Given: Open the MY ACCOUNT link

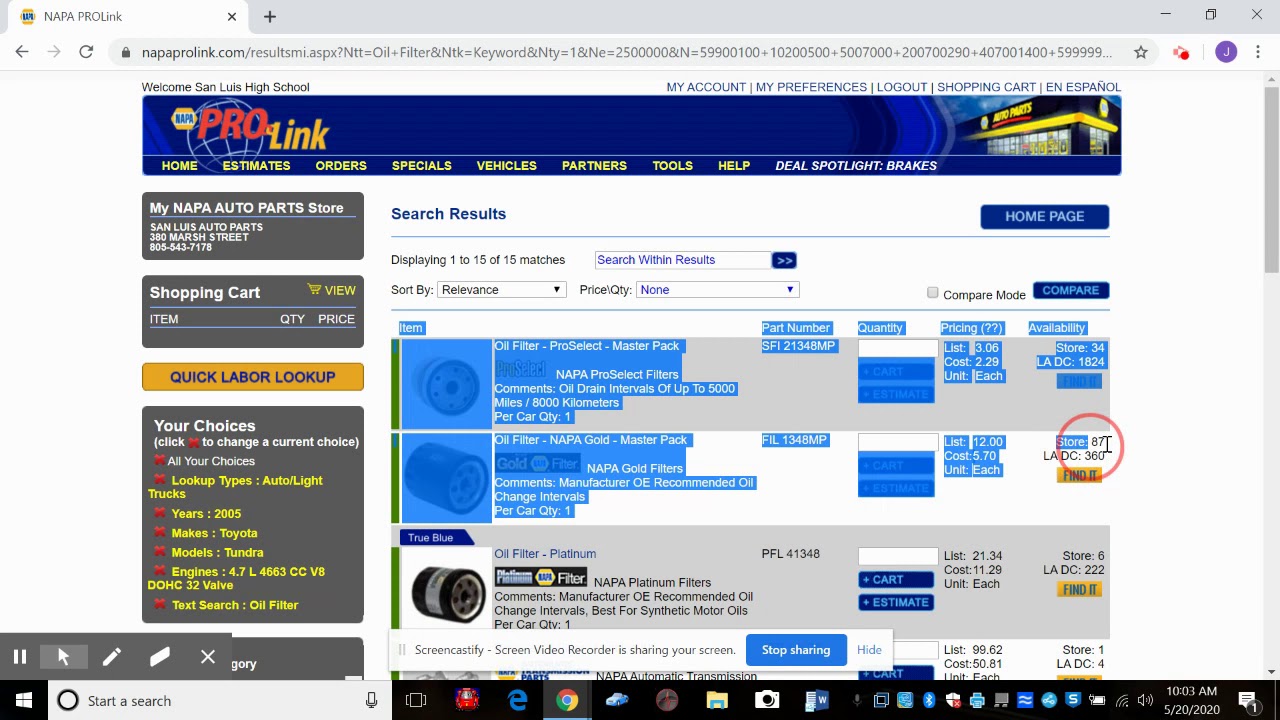Looking at the screenshot, I should (x=706, y=87).
